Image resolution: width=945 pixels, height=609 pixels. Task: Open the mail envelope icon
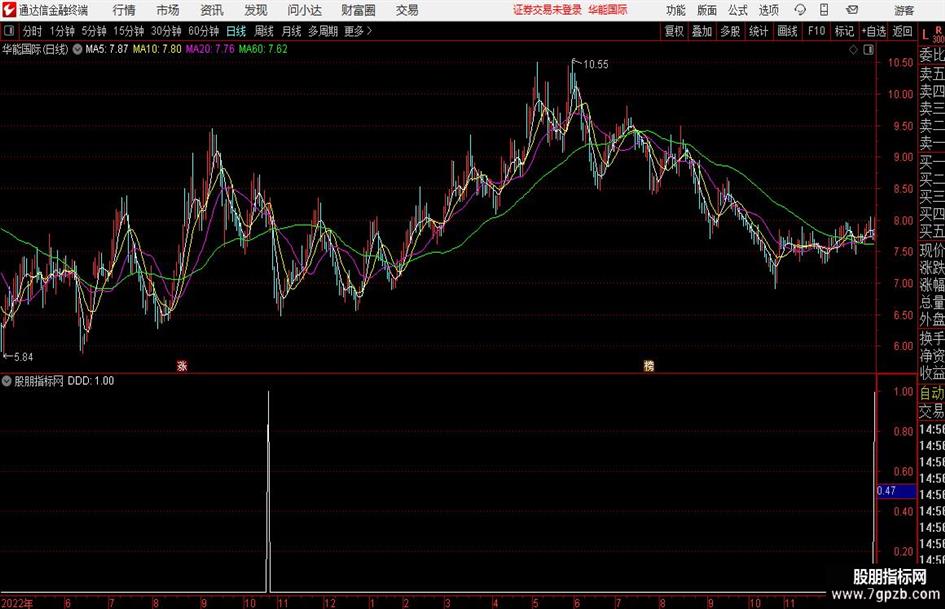point(852,10)
